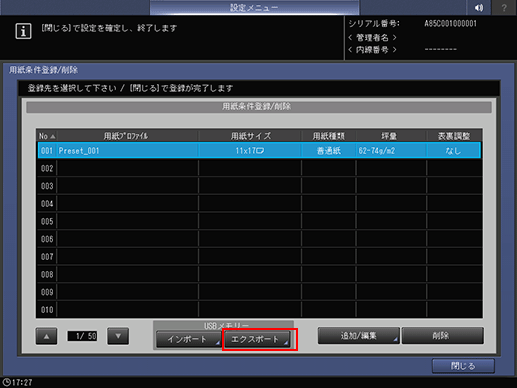Click the serial number A85C001000001
The height and width of the screenshot is (388, 517).
(x=450, y=24)
